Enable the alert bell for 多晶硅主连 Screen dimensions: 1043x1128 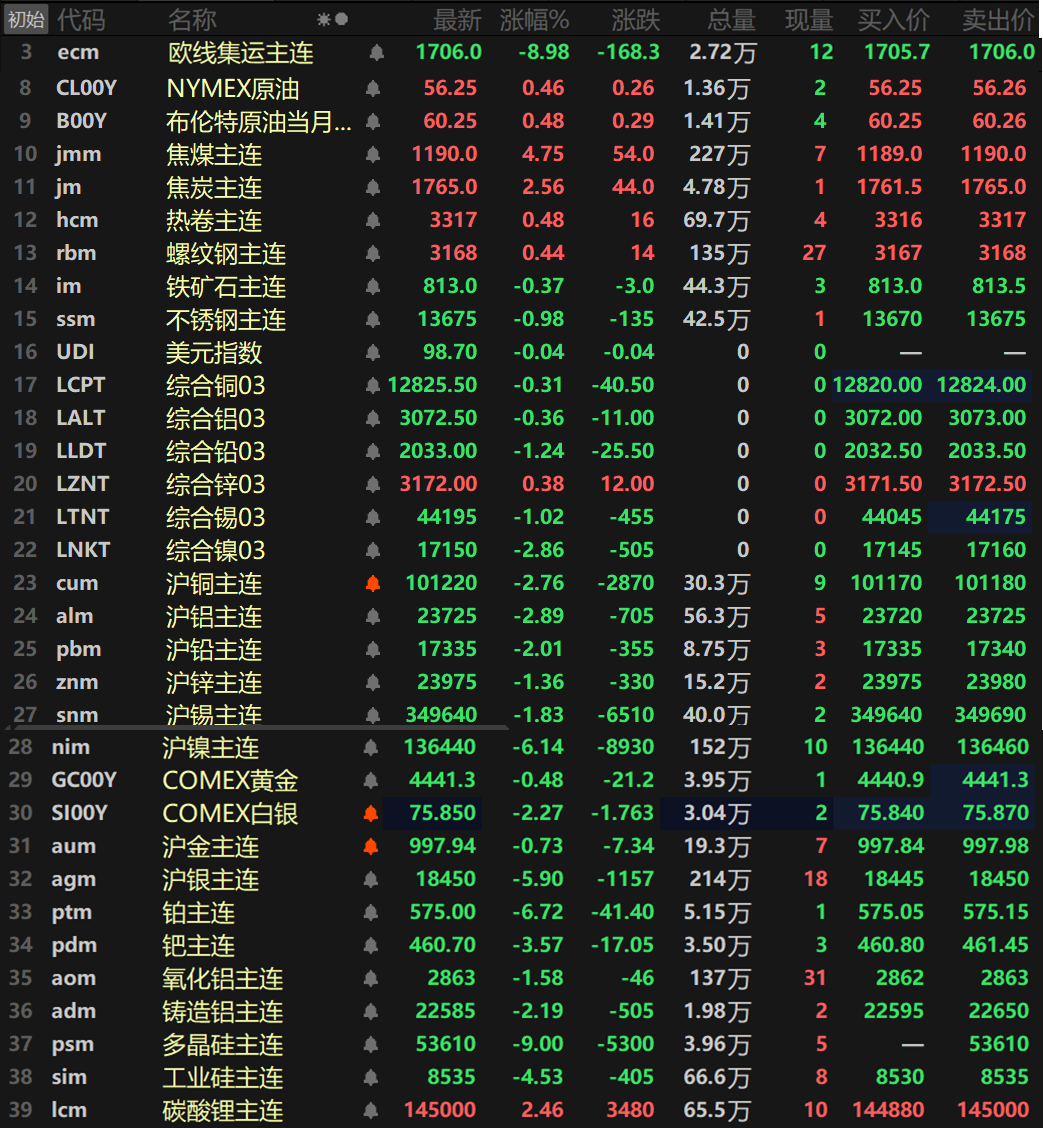371,1044
